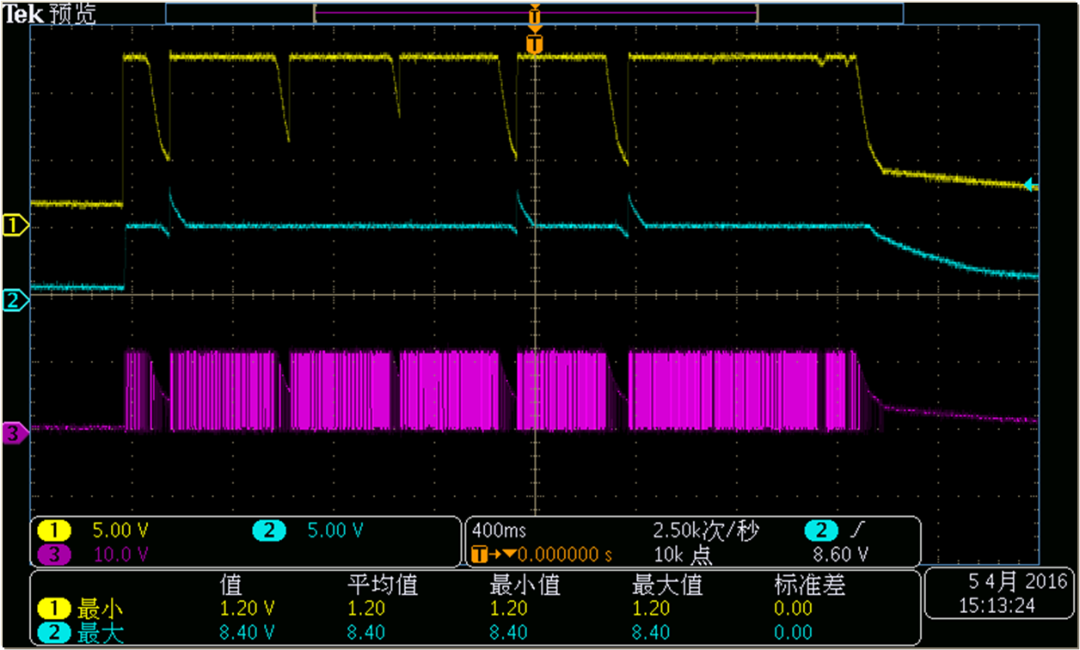Click the 最大值 column header
Screen dimensions: 1080x650
[667, 585]
